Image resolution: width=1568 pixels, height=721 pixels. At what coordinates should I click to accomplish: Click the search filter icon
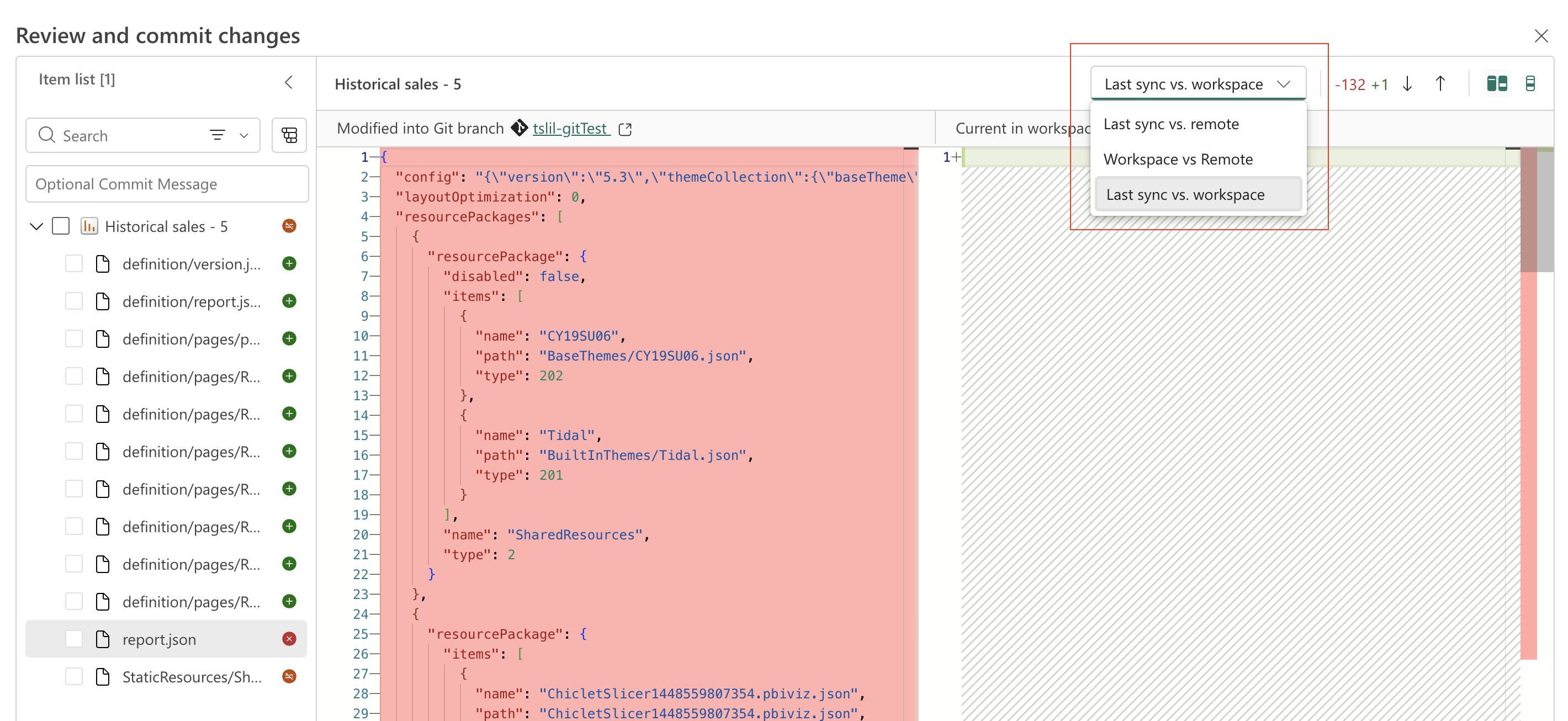tap(218, 135)
